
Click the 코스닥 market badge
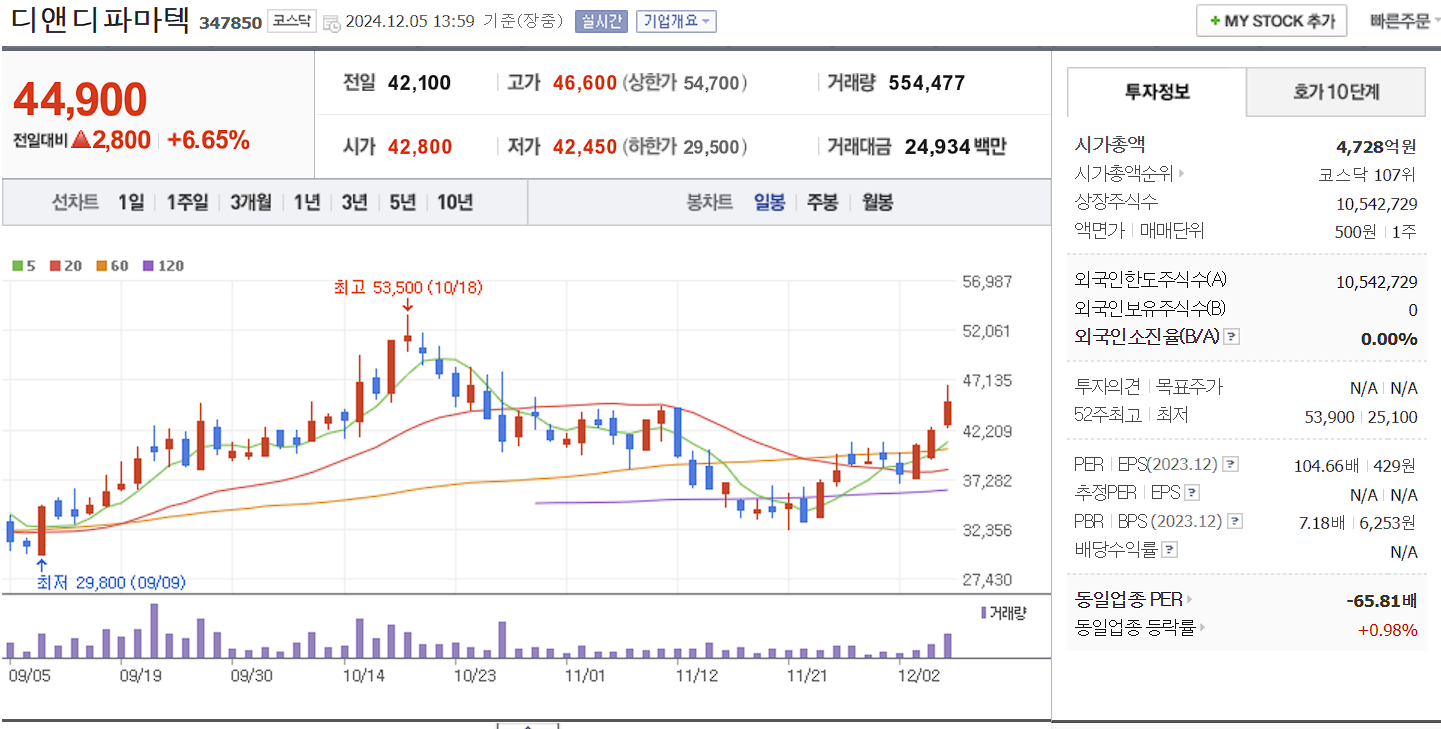pyautogui.click(x=291, y=21)
